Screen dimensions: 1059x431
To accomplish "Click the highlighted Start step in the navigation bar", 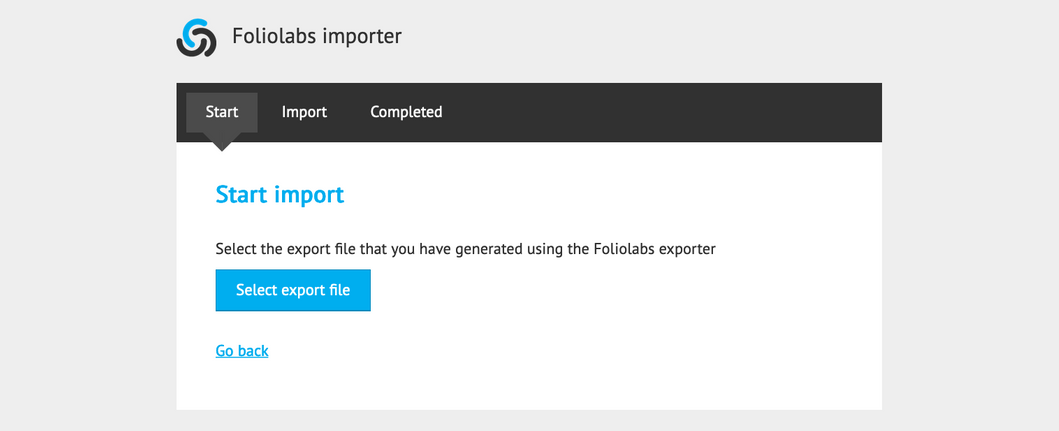I will (x=222, y=112).
